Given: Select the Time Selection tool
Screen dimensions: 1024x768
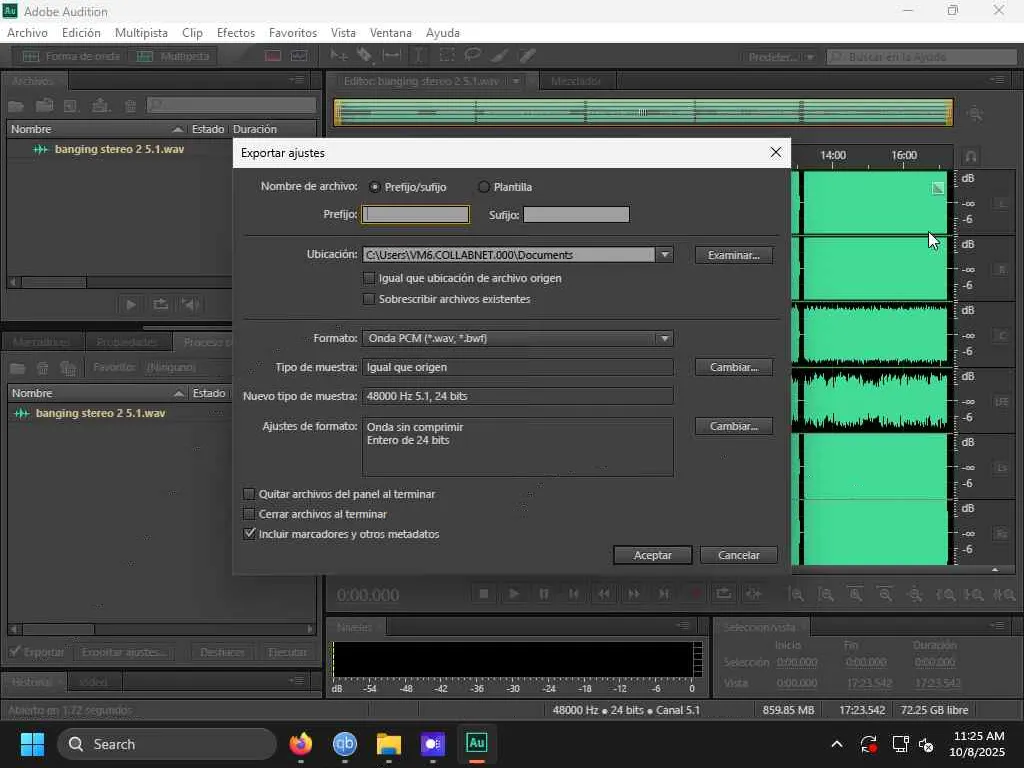Looking at the screenshot, I should [x=419, y=57].
